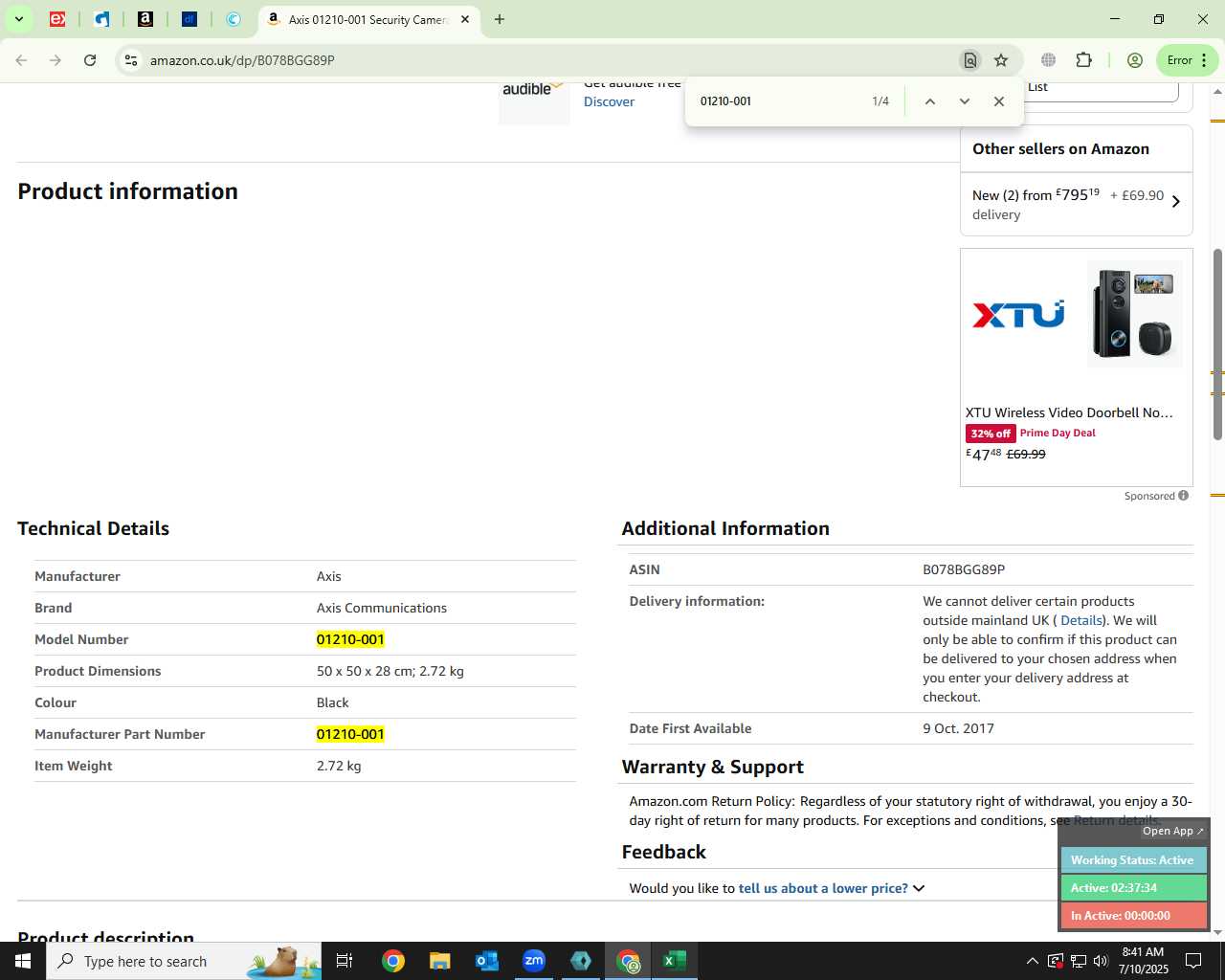1225x980 pixels.
Task: Click the find bar text field containing 01210-001
Action: click(x=777, y=101)
